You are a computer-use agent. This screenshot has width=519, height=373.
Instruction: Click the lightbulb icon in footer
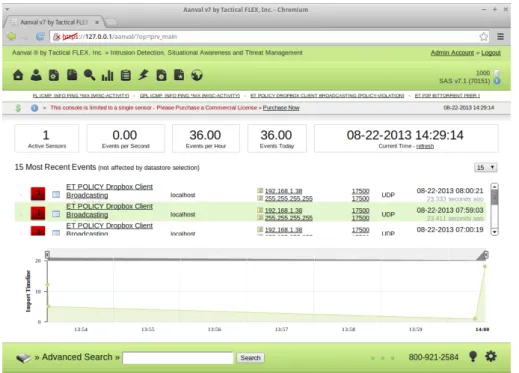pos(473,356)
